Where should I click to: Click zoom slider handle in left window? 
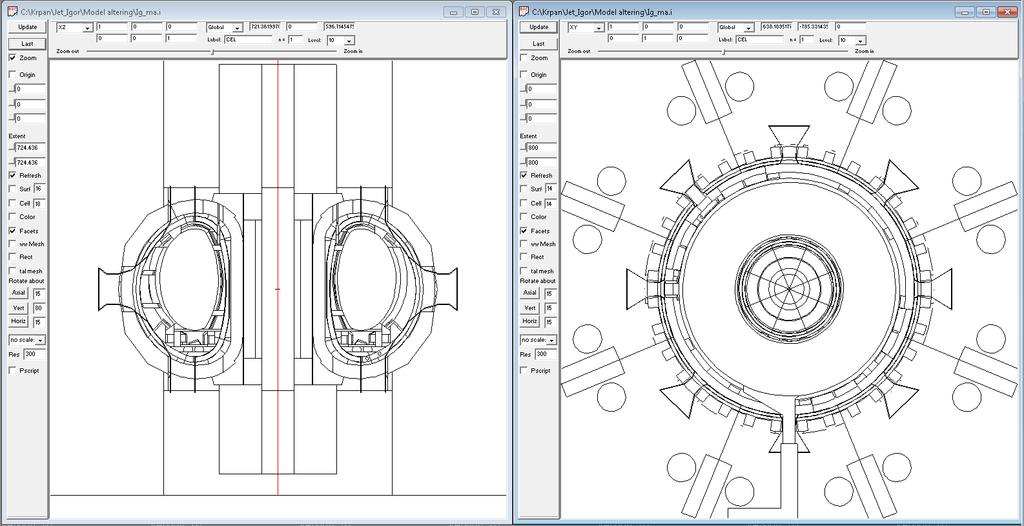pos(212,51)
